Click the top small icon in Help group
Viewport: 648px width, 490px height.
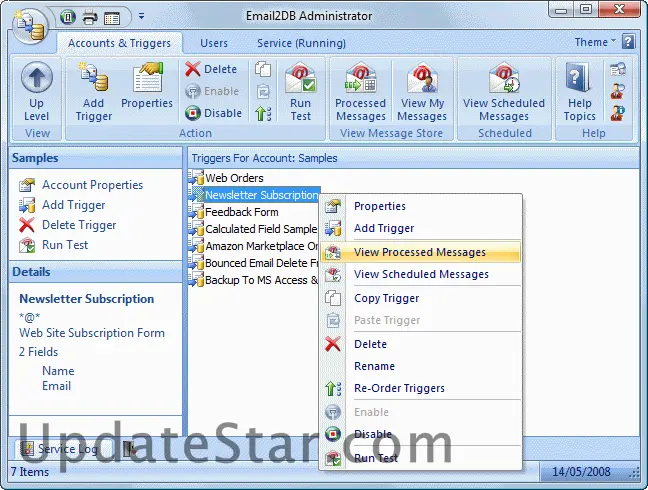tap(618, 69)
